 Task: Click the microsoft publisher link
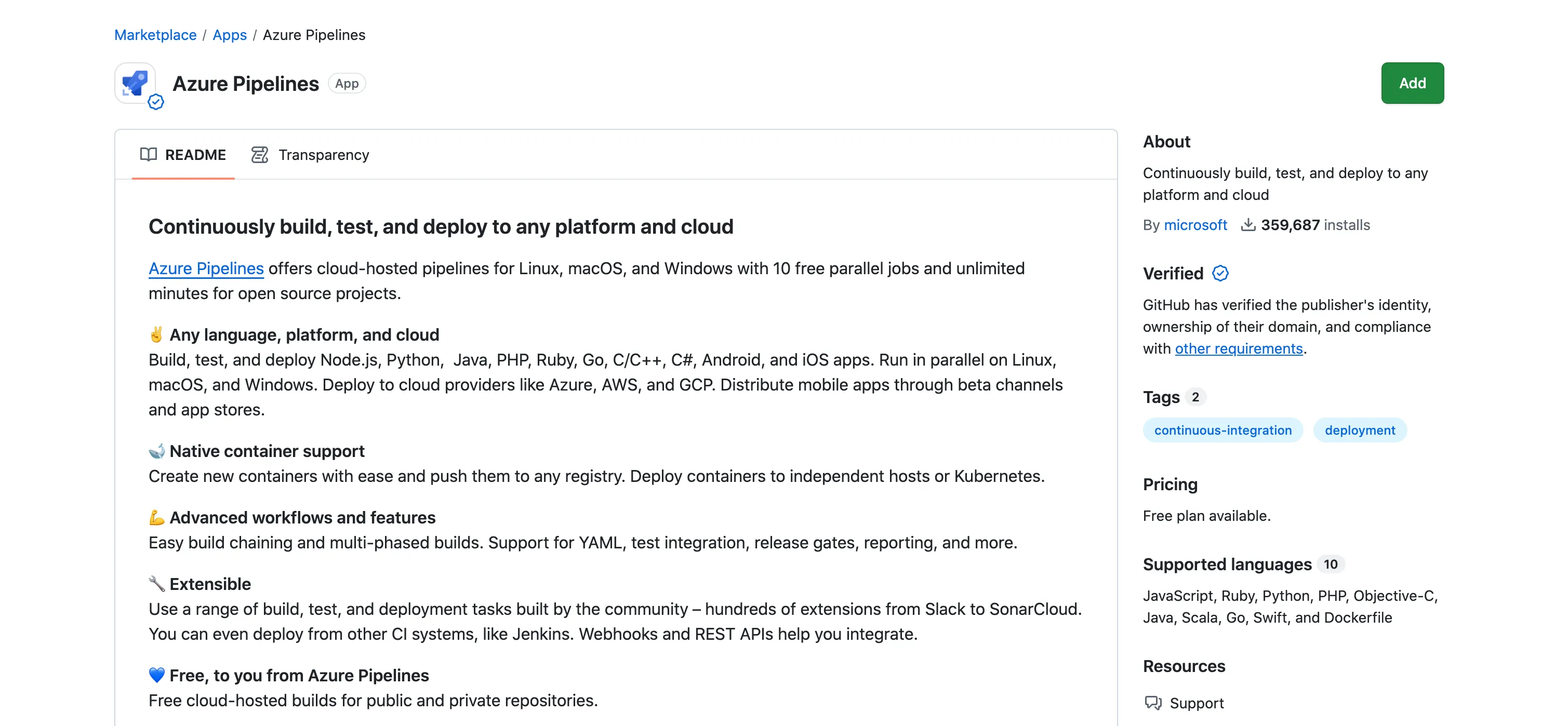(1195, 224)
